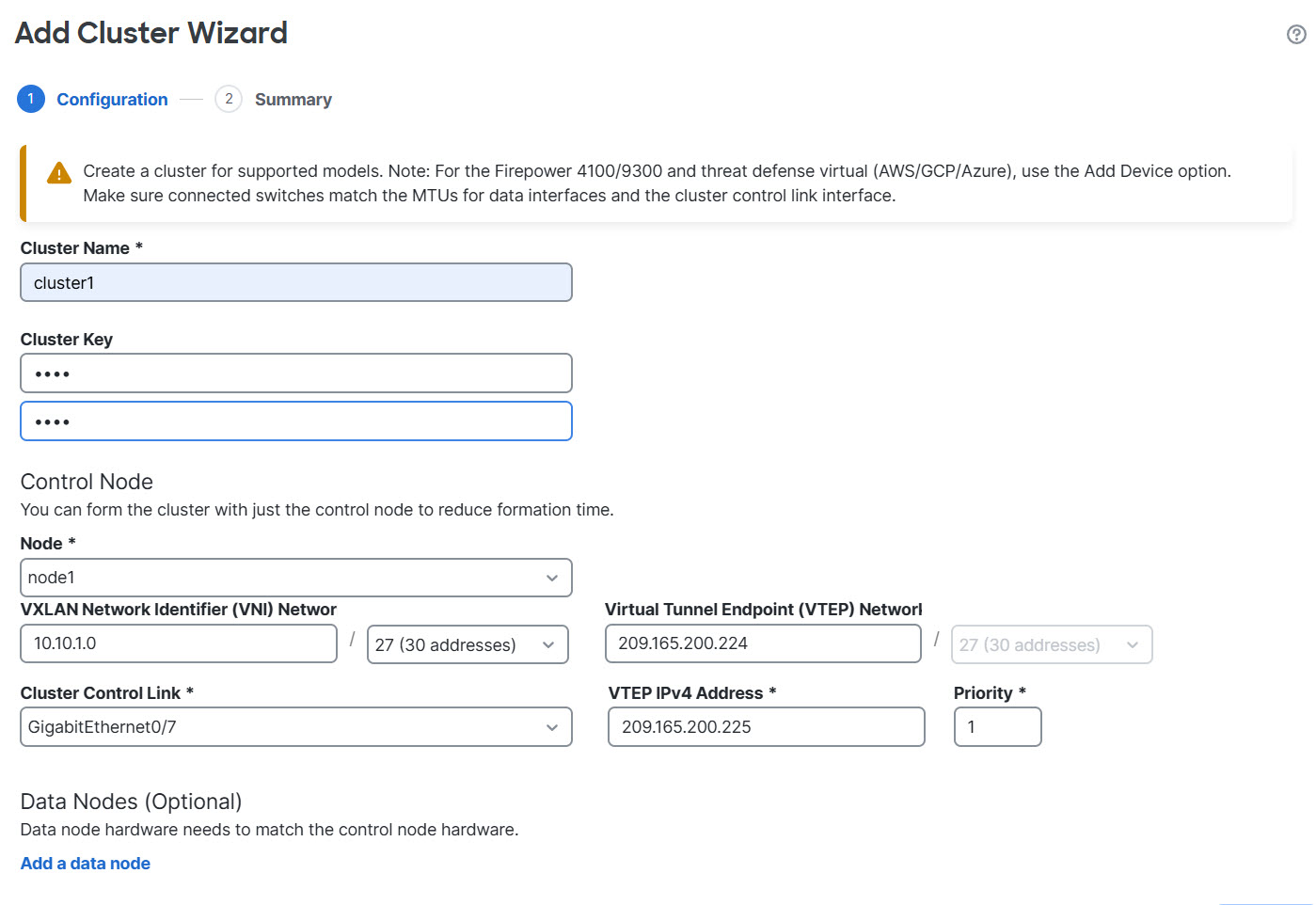This screenshot has width=1316, height=905.
Task: Select the Cluster Key confirmation field
Action: (296, 421)
